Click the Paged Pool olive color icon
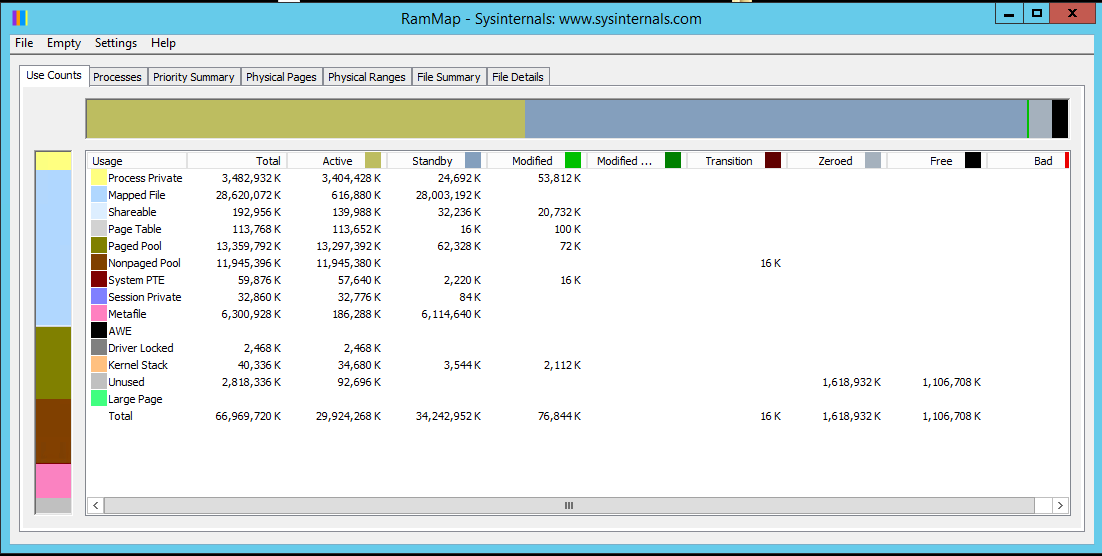1102x556 pixels. [98, 246]
